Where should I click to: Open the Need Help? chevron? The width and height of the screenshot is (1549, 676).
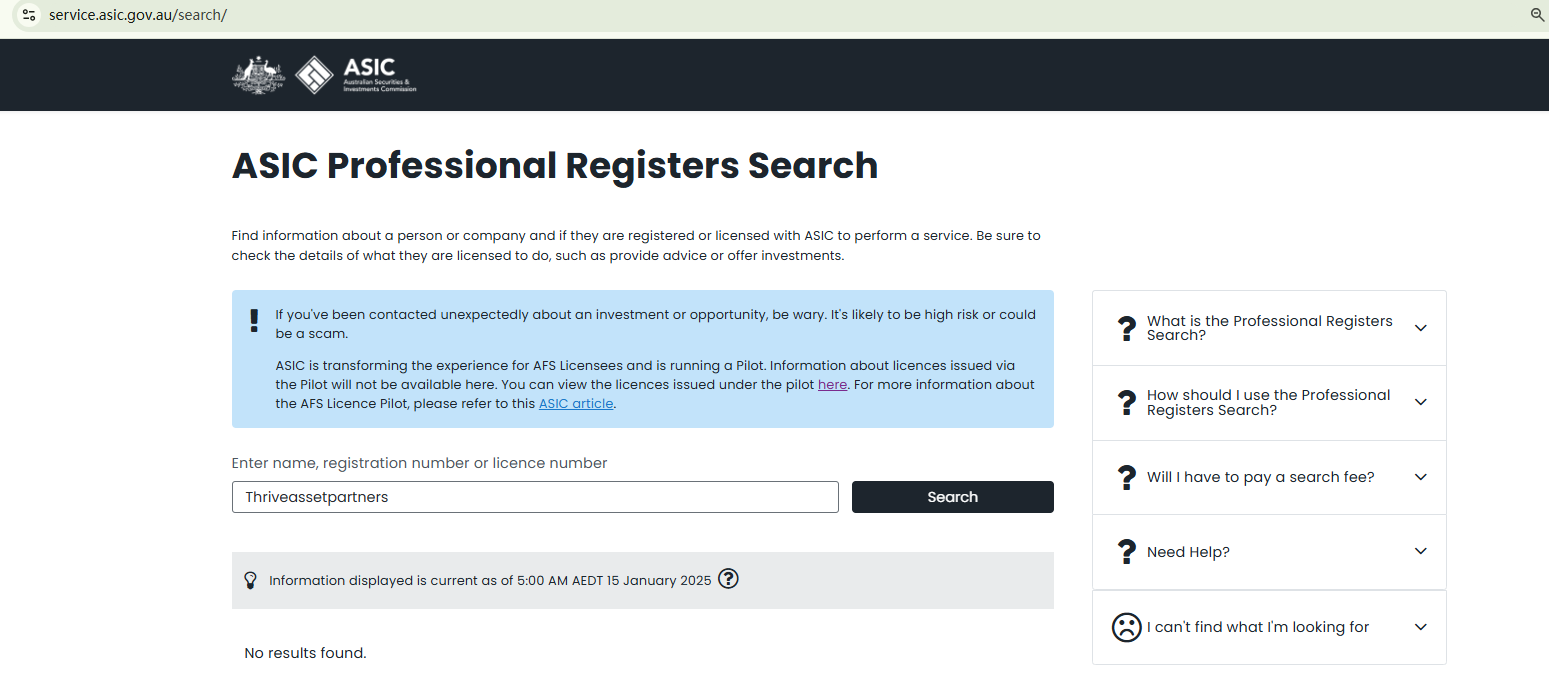pos(1420,551)
